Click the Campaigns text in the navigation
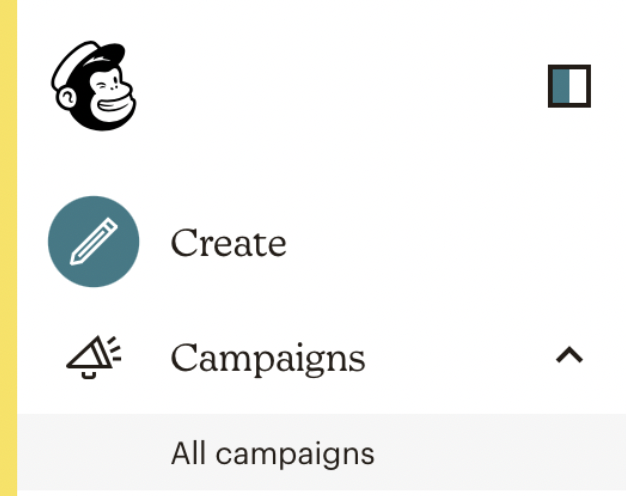Screen dimensions: 626x496 click(x=267, y=357)
